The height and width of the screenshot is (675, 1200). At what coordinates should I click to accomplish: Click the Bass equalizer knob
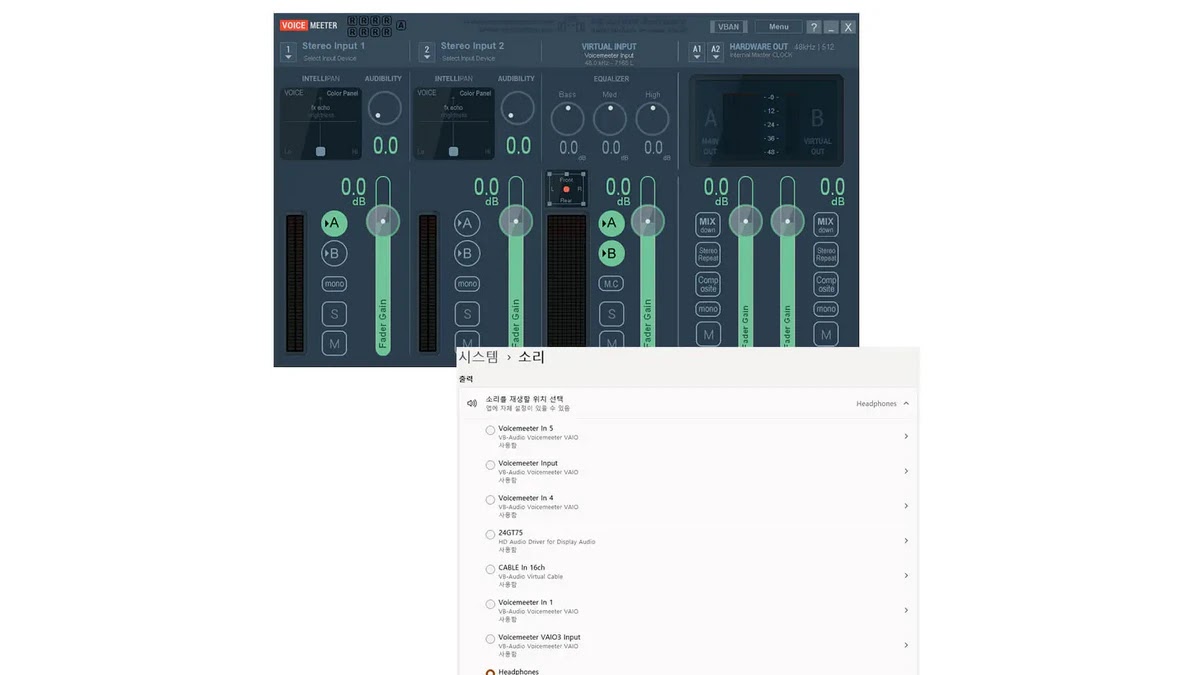[568, 119]
